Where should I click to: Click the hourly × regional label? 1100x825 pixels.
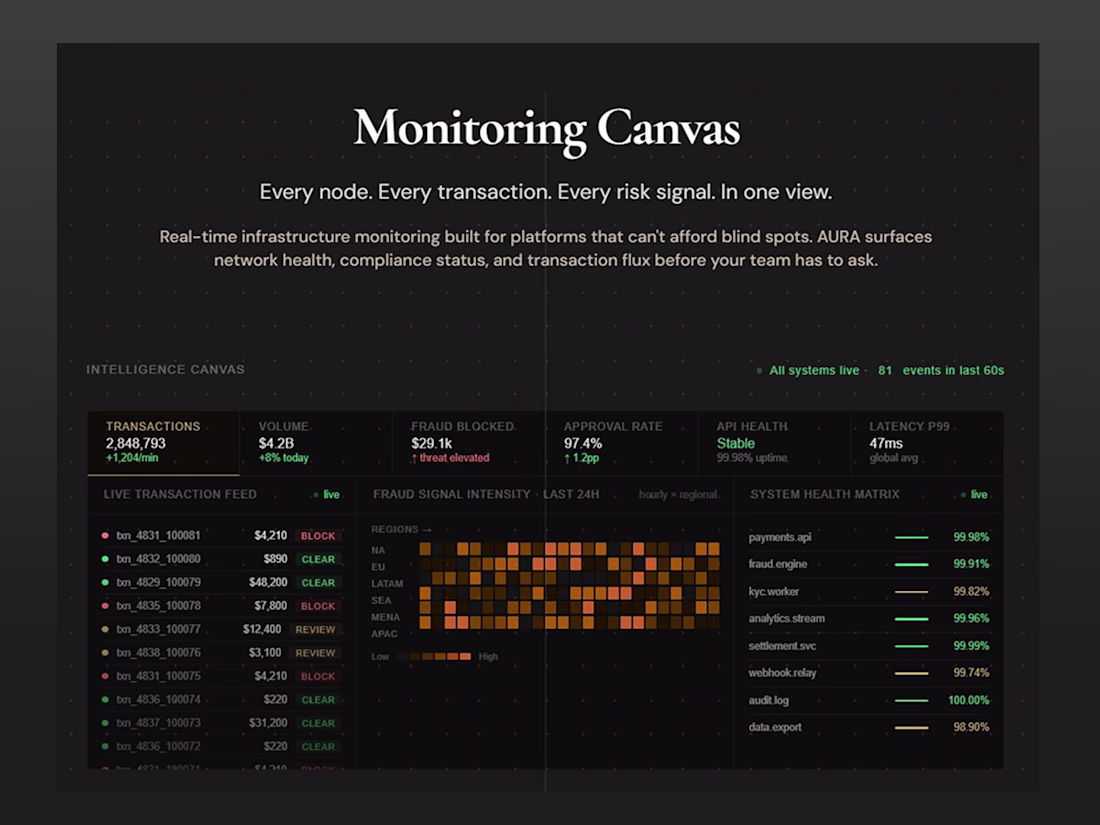[x=678, y=495]
